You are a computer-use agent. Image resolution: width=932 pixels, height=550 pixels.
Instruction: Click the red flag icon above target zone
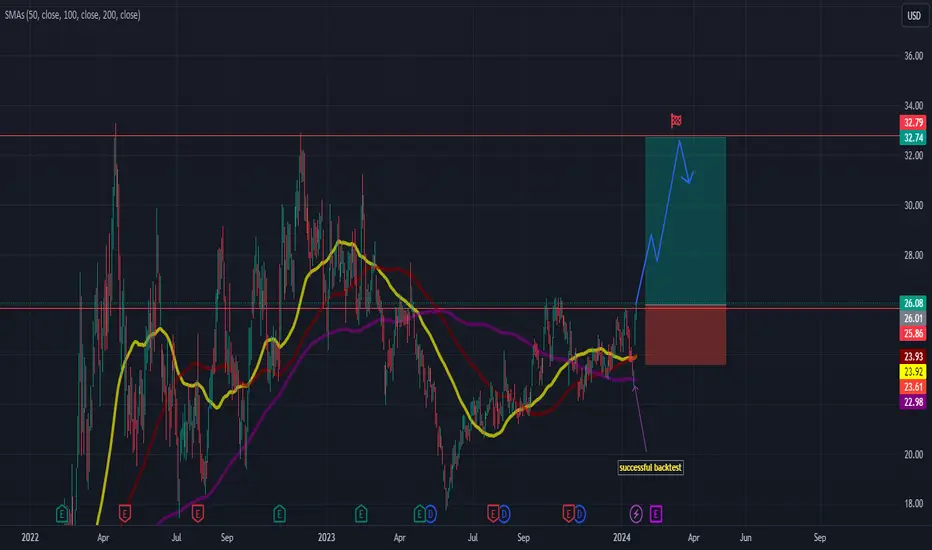676,121
